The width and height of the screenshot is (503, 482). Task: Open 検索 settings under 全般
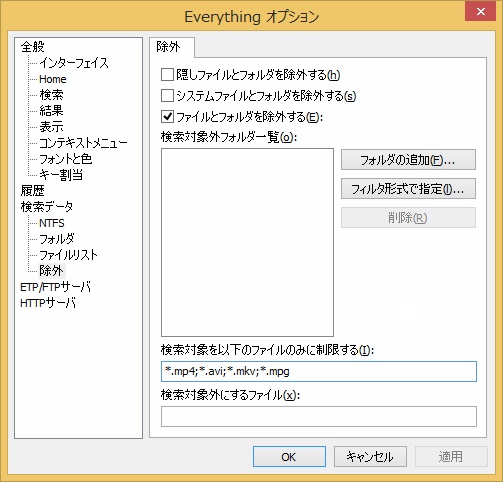click(x=51, y=95)
